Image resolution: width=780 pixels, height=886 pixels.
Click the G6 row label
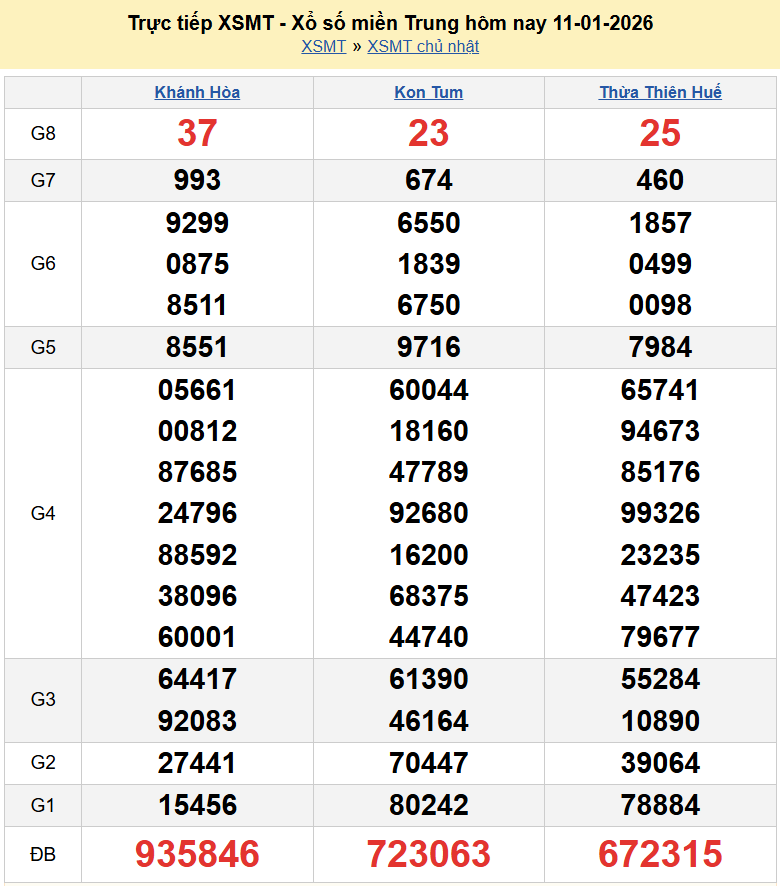43,263
